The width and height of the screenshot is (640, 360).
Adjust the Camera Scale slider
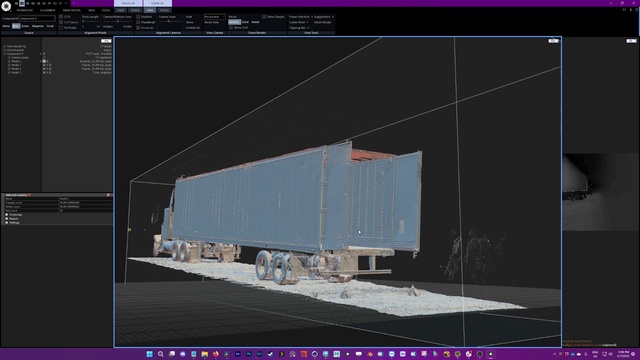[170, 22]
